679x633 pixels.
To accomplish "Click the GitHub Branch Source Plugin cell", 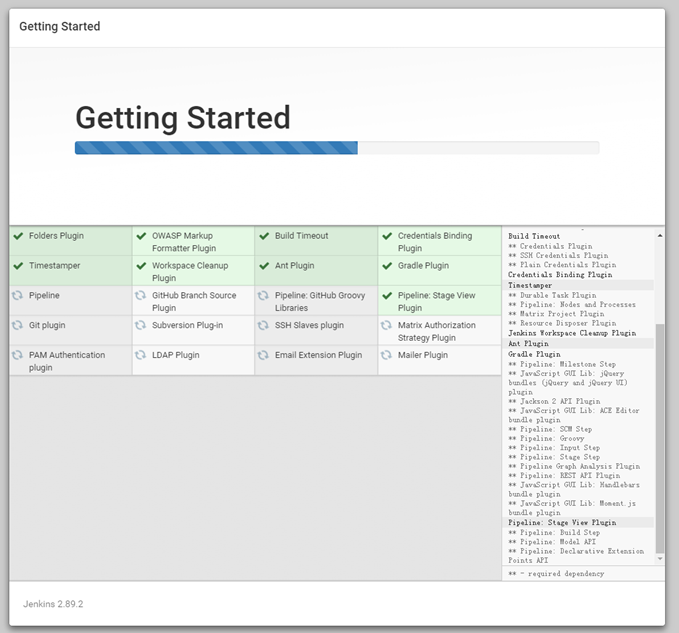I will click(x=193, y=301).
